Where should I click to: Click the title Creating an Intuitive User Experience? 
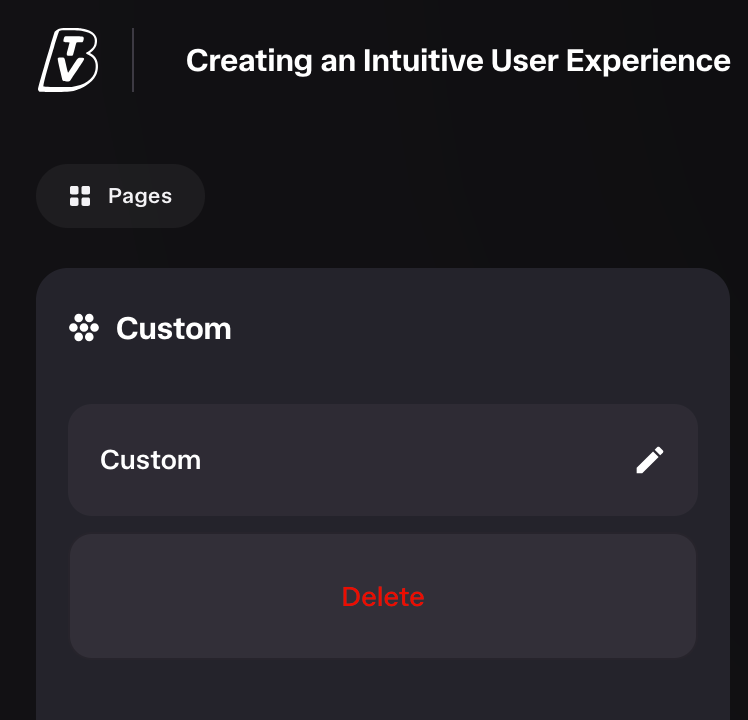click(x=458, y=61)
